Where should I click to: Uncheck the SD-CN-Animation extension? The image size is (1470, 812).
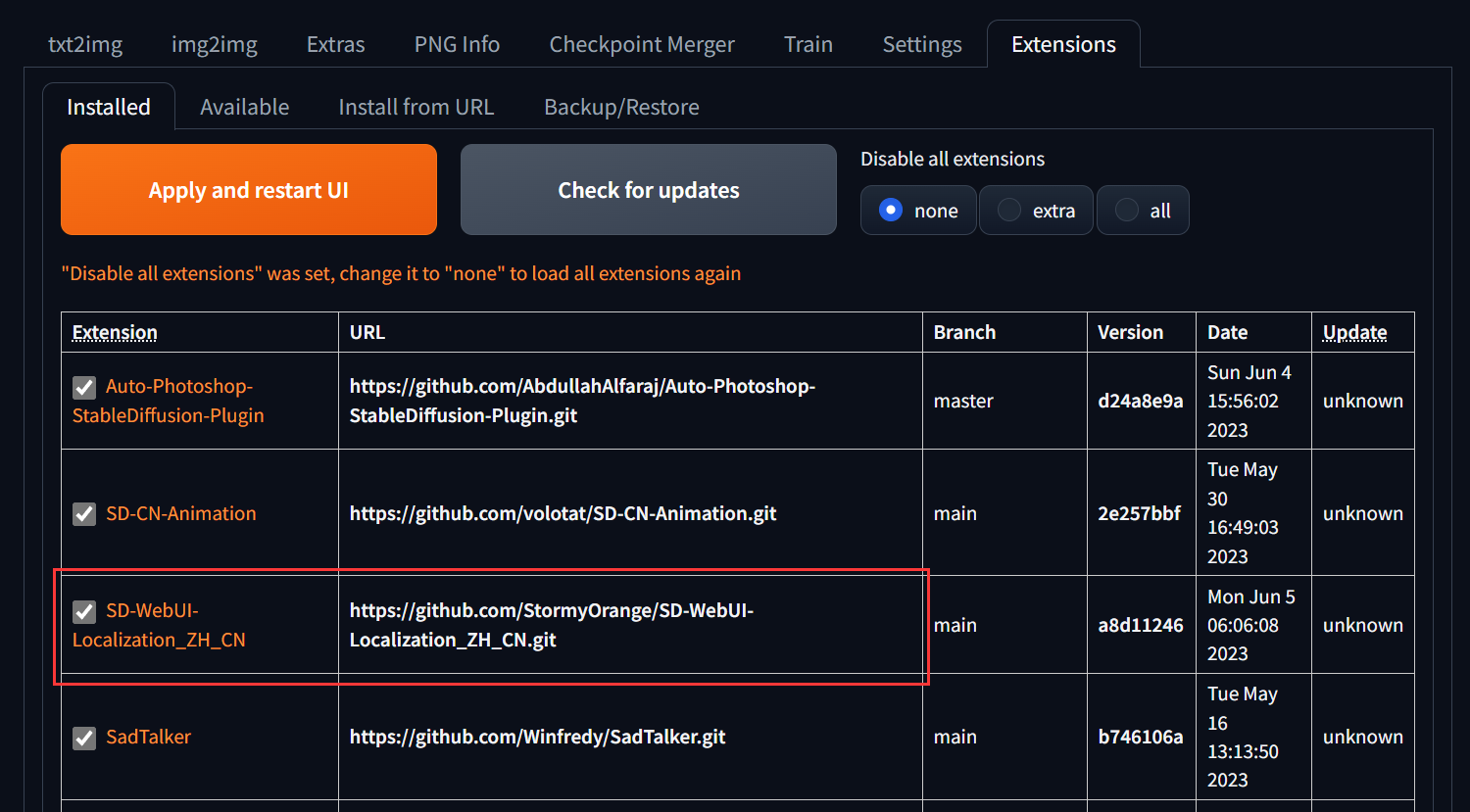pyautogui.click(x=83, y=513)
